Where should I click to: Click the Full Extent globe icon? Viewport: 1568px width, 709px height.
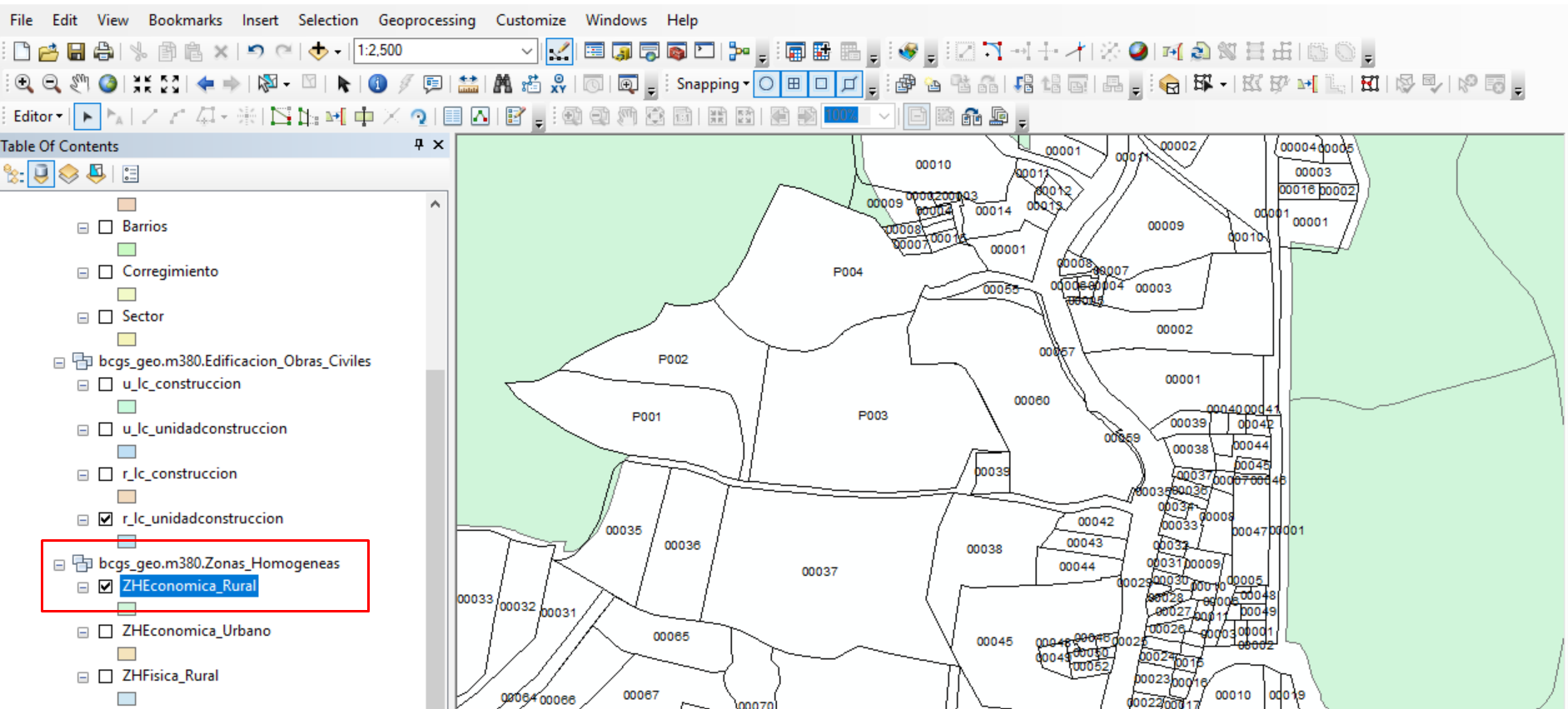108,84
